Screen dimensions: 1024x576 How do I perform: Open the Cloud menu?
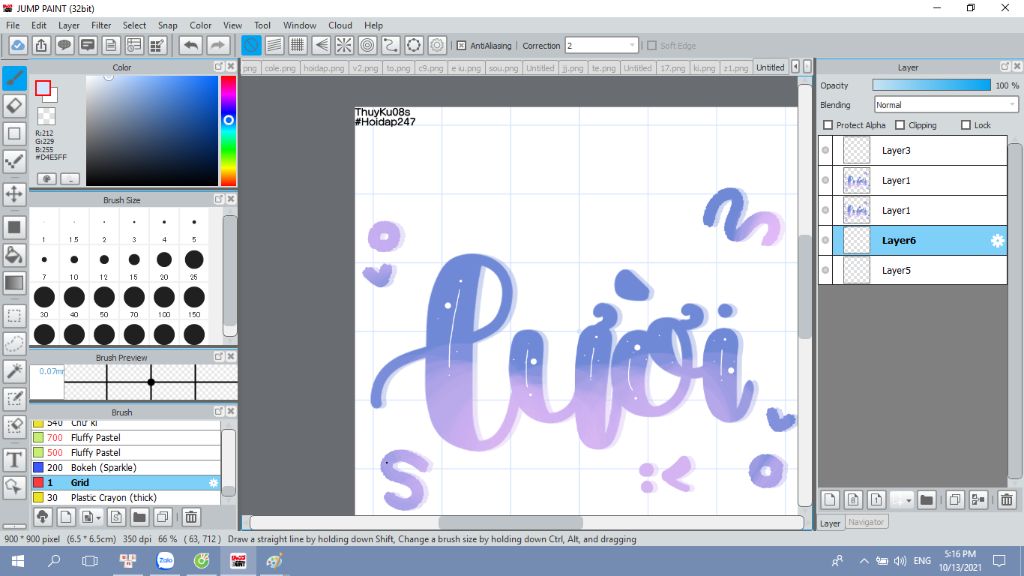point(340,25)
